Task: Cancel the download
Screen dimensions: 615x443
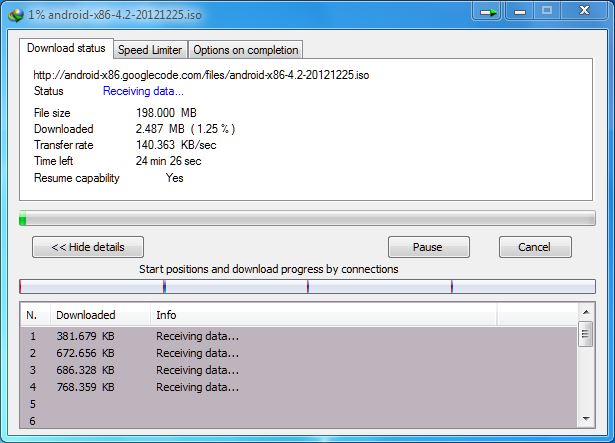Action: coord(535,247)
